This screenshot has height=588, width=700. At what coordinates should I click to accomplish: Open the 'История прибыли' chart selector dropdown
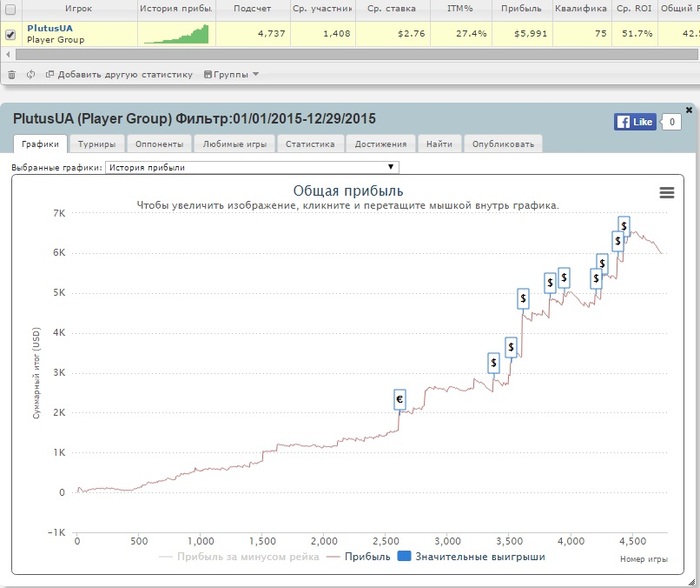tap(252, 167)
